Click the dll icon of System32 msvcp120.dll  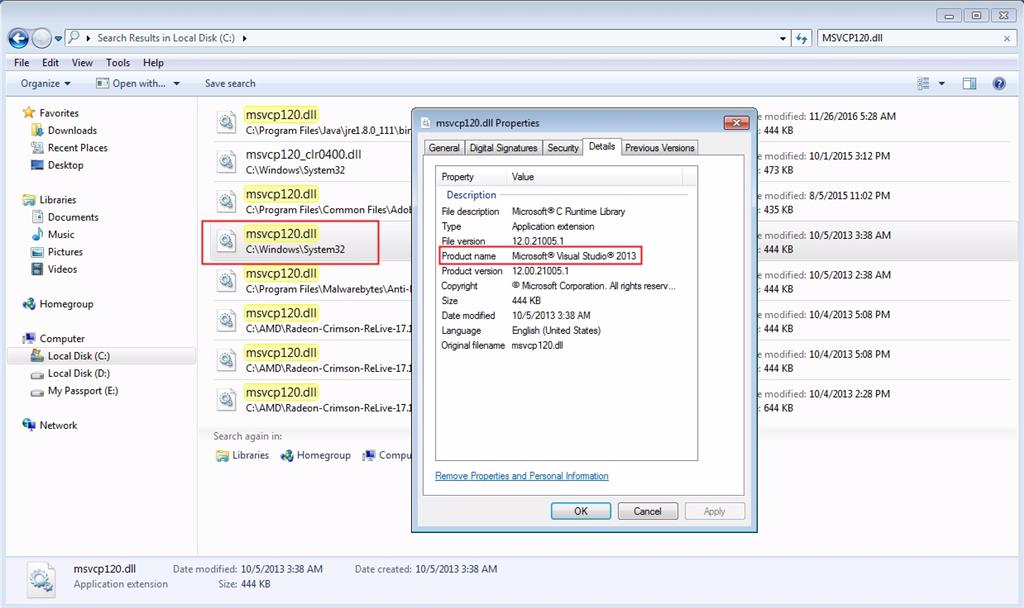tap(226, 241)
